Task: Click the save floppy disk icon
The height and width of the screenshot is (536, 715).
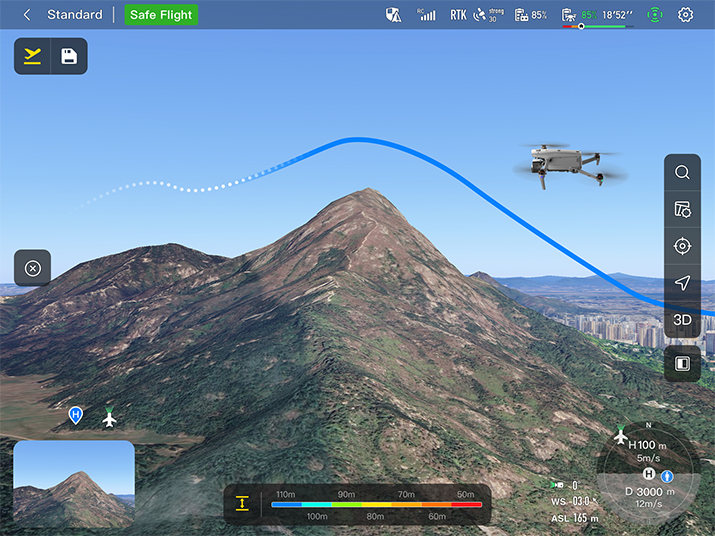Action: click(x=69, y=56)
